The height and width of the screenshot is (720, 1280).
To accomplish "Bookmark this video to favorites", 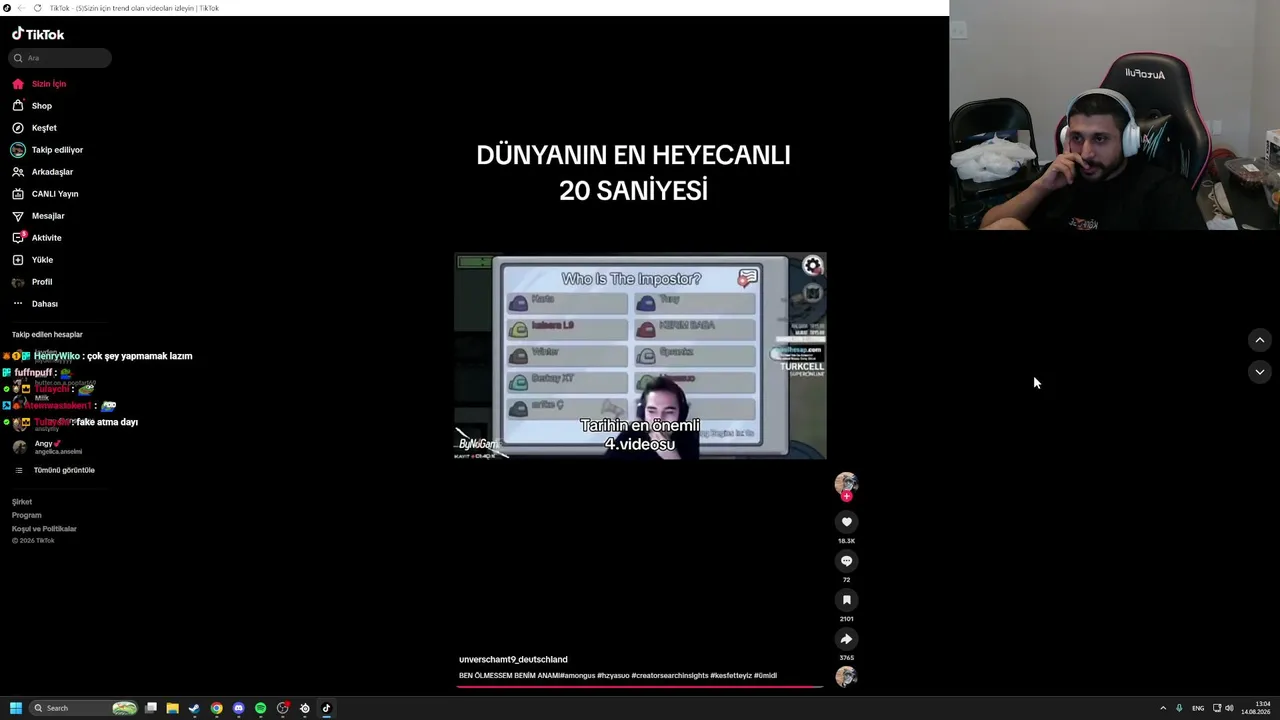I will point(846,600).
